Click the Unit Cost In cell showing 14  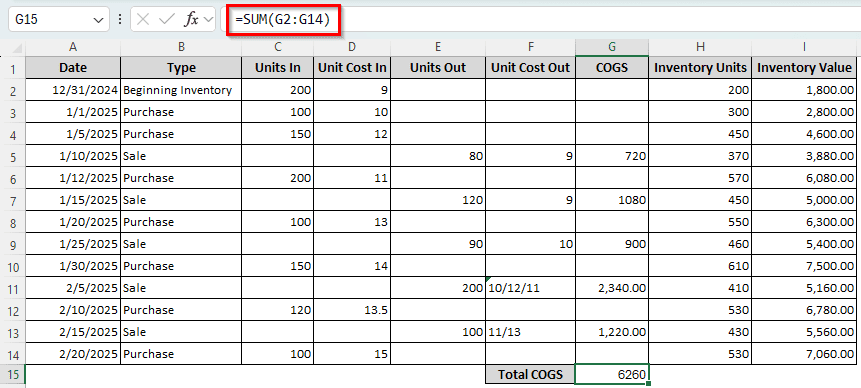(x=353, y=266)
